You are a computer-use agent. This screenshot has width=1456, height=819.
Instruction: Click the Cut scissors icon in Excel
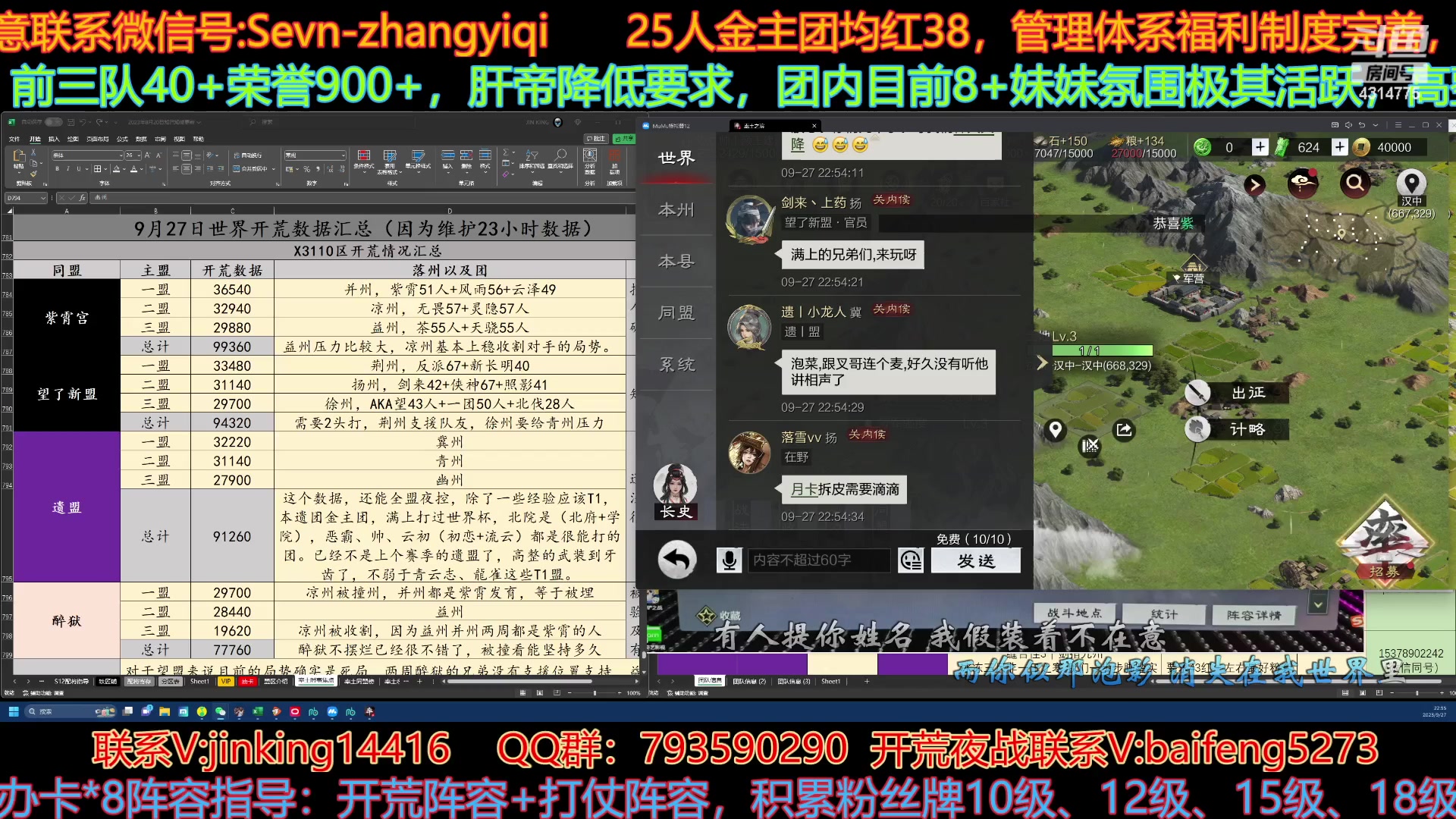(33, 152)
